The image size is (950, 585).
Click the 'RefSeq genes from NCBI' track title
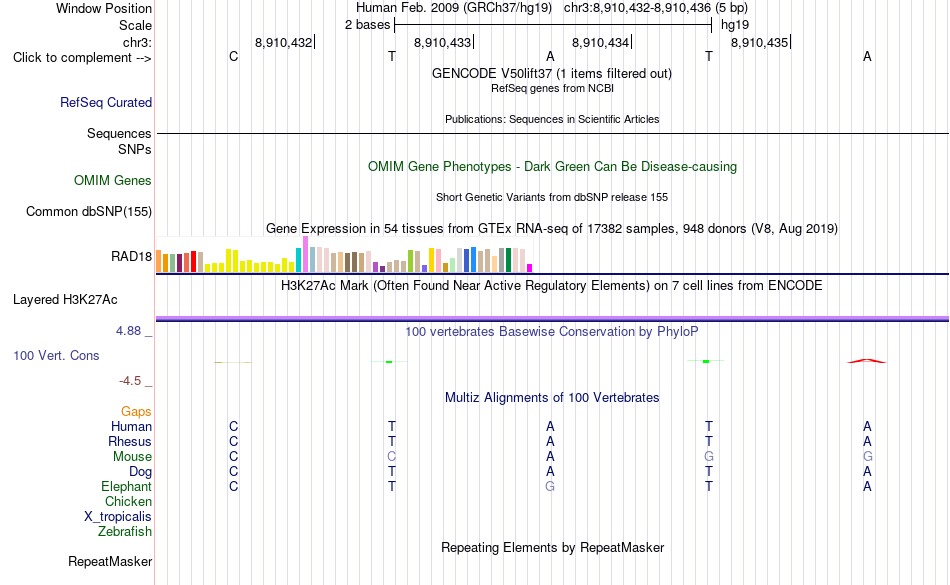(552, 88)
